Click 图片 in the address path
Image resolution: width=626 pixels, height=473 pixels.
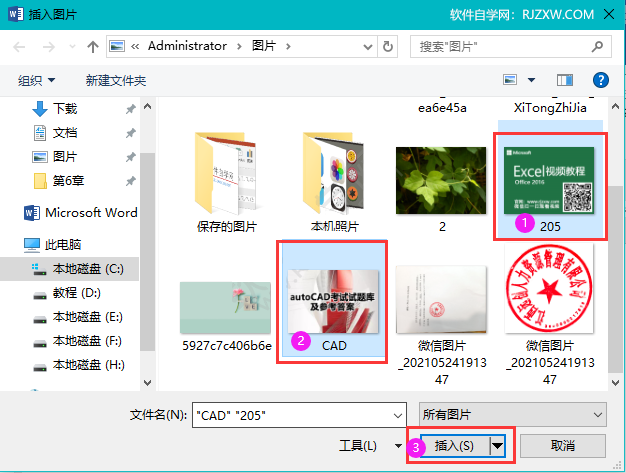tap(263, 46)
